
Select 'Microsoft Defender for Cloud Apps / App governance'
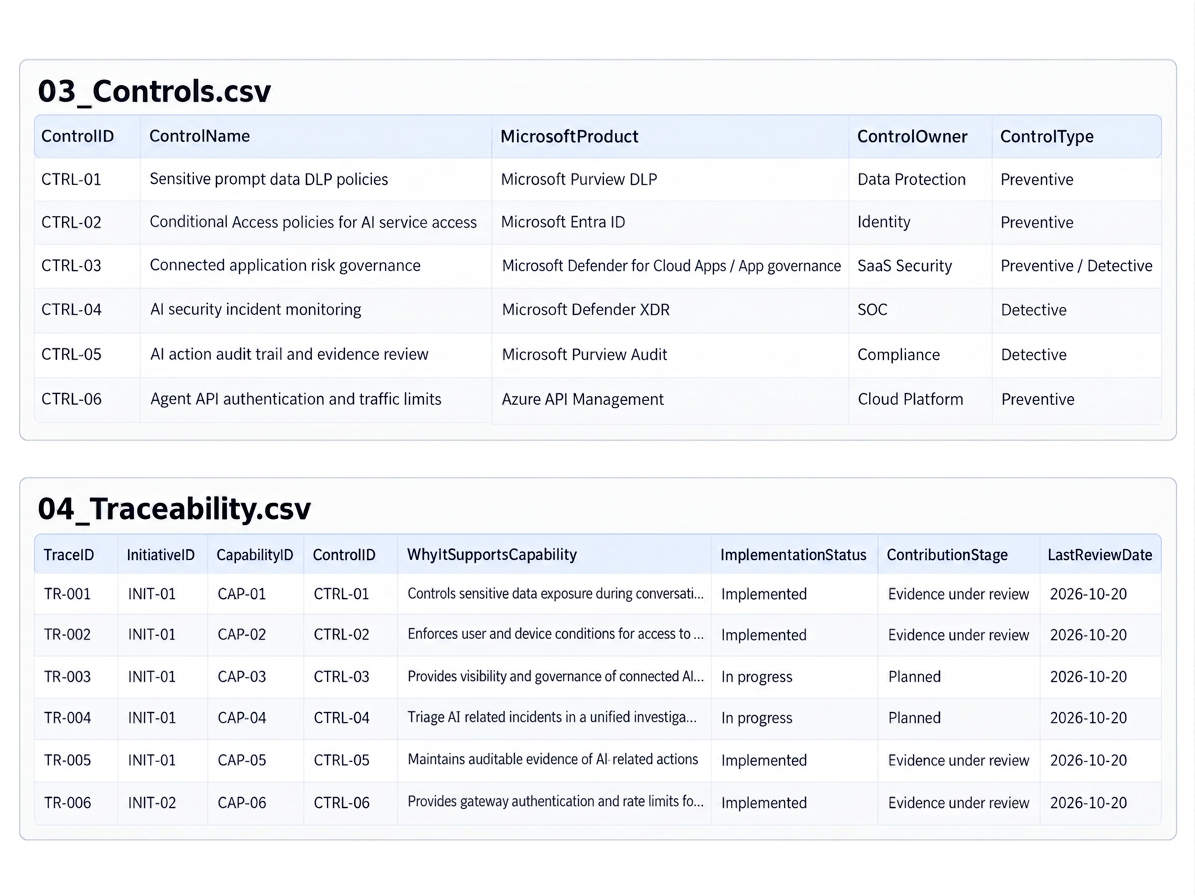tap(671, 266)
